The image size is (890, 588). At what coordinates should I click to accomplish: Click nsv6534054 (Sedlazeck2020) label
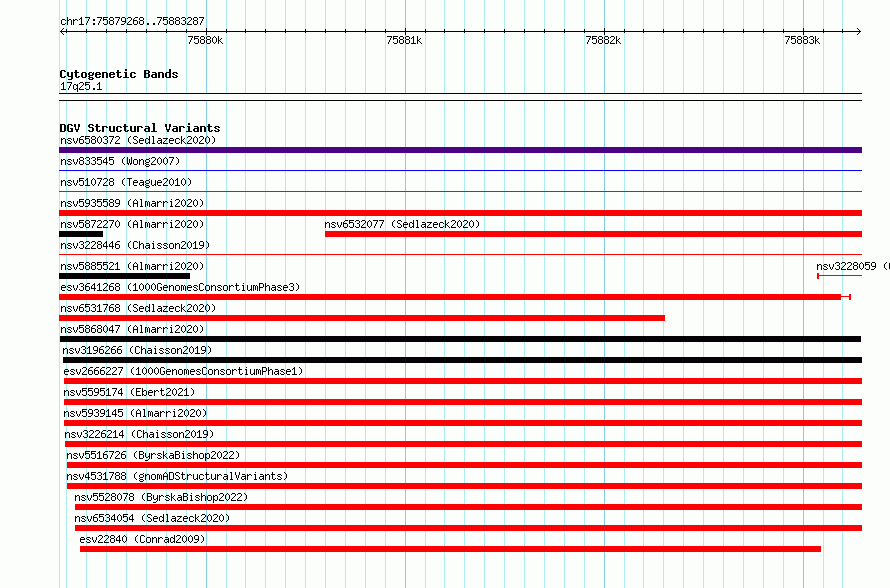pyautogui.click(x=152, y=518)
